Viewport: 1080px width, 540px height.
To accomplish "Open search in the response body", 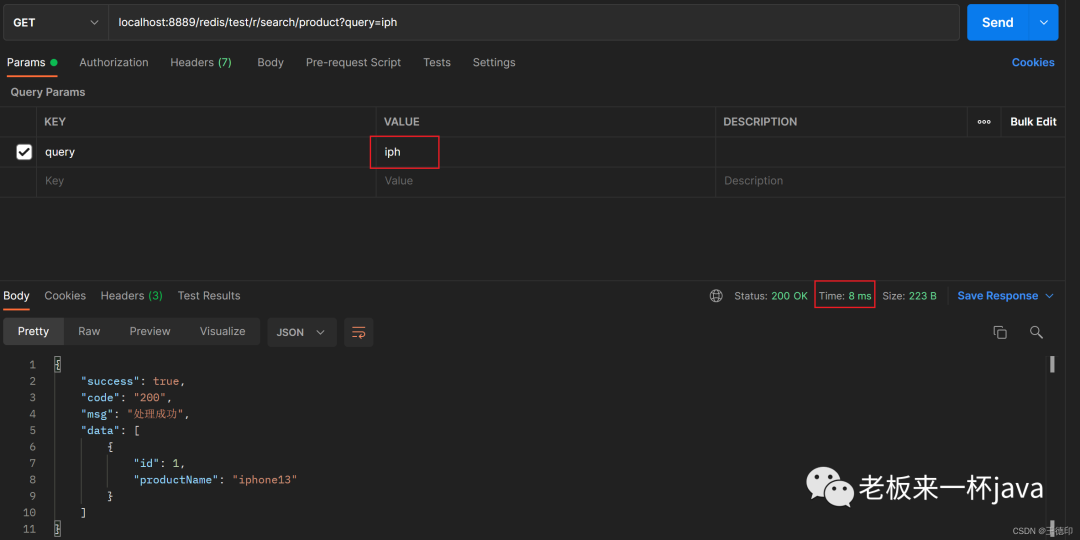I will [x=1036, y=332].
